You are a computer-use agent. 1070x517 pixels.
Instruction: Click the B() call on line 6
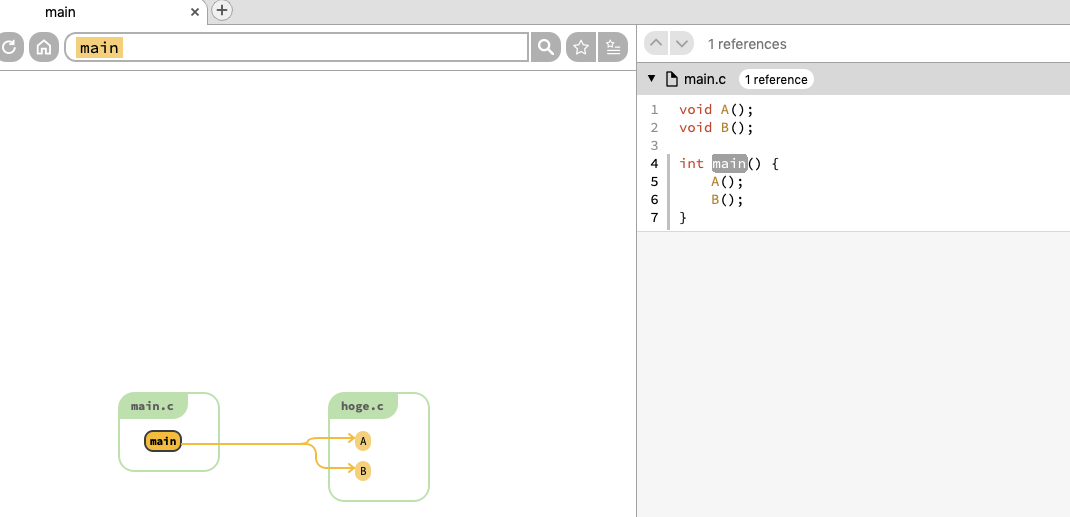[727, 200]
